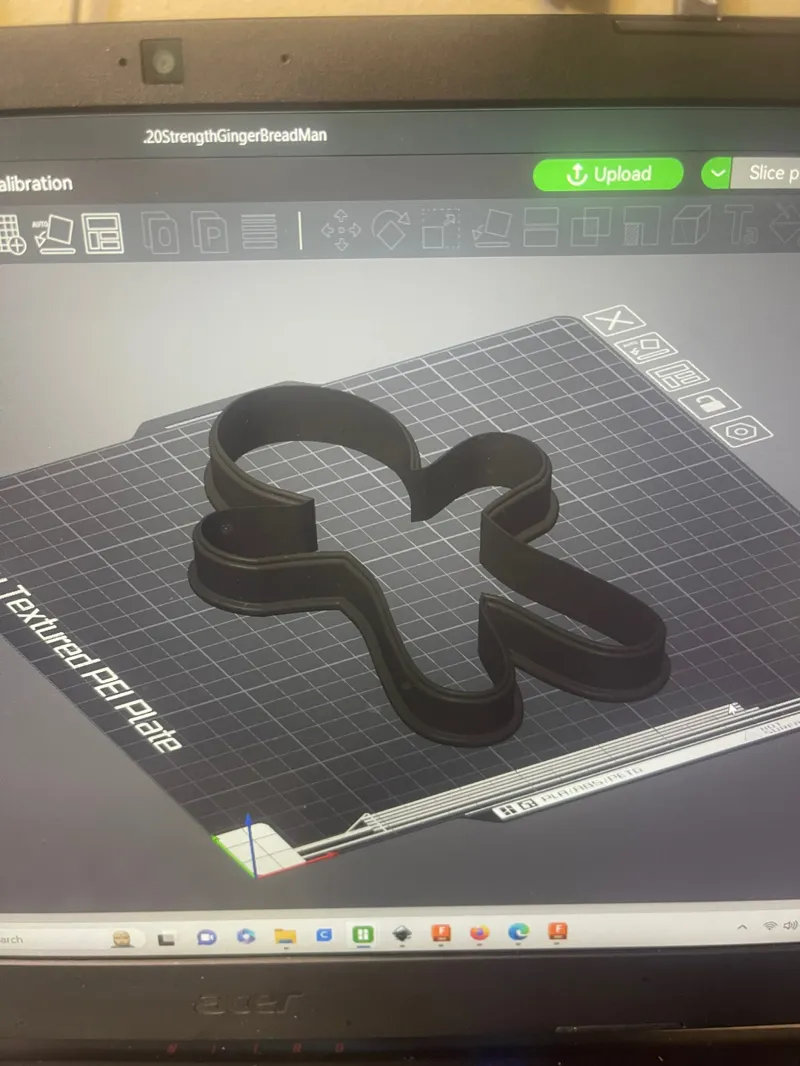Open the Fusion icon between Inkscape and Firefox
The height and width of the screenshot is (1066, 800).
pyautogui.click(x=441, y=932)
